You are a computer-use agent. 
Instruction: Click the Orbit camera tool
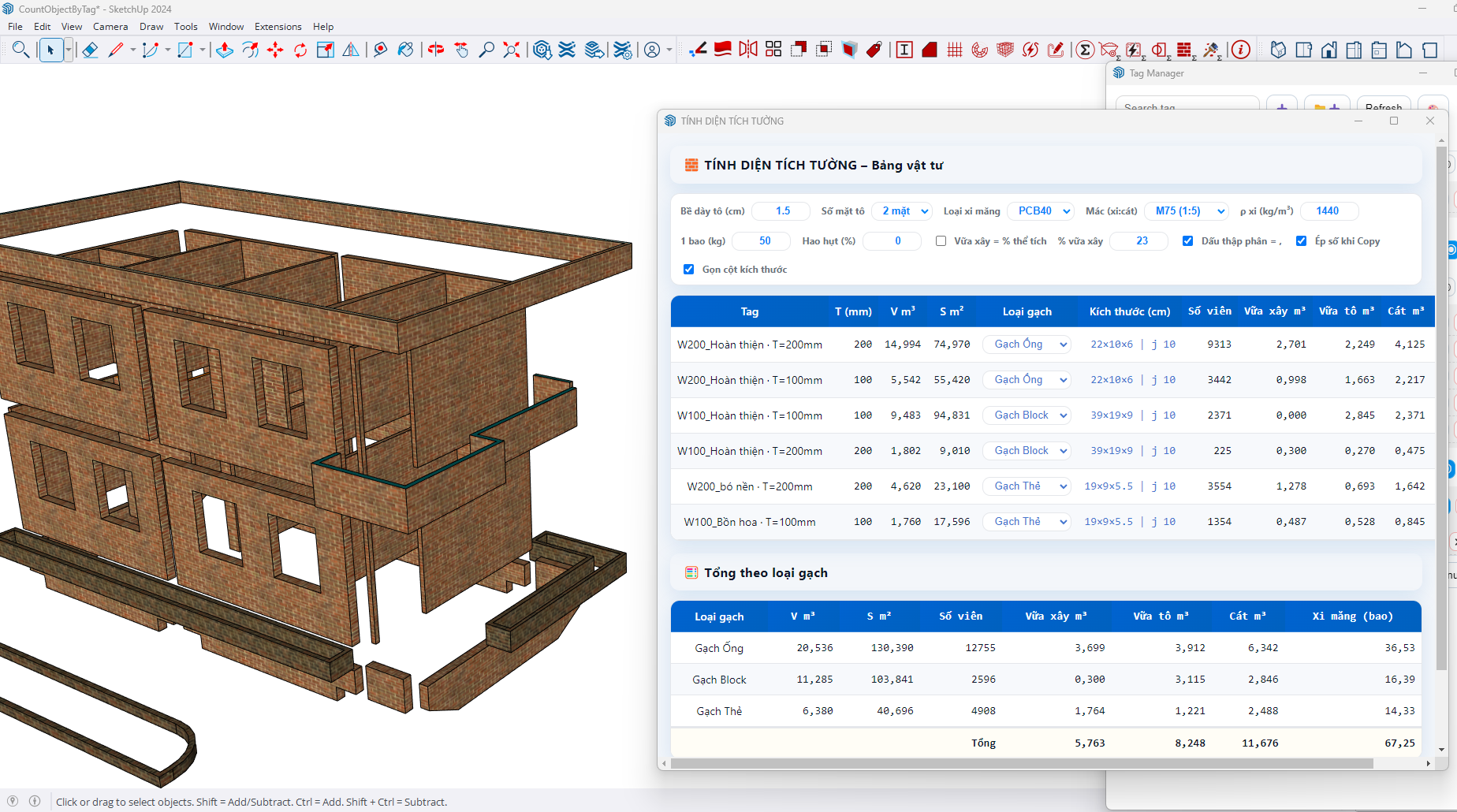pyautogui.click(x=436, y=50)
